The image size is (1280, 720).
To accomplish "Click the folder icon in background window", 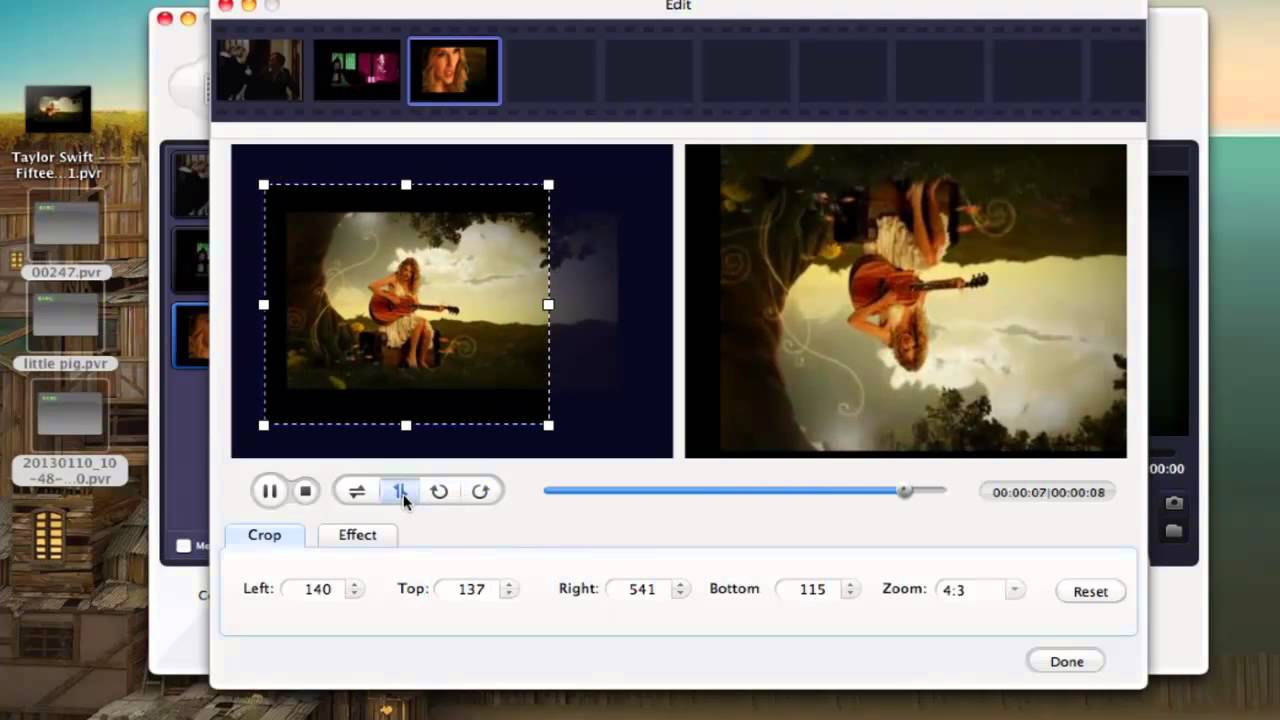I will click(1174, 530).
